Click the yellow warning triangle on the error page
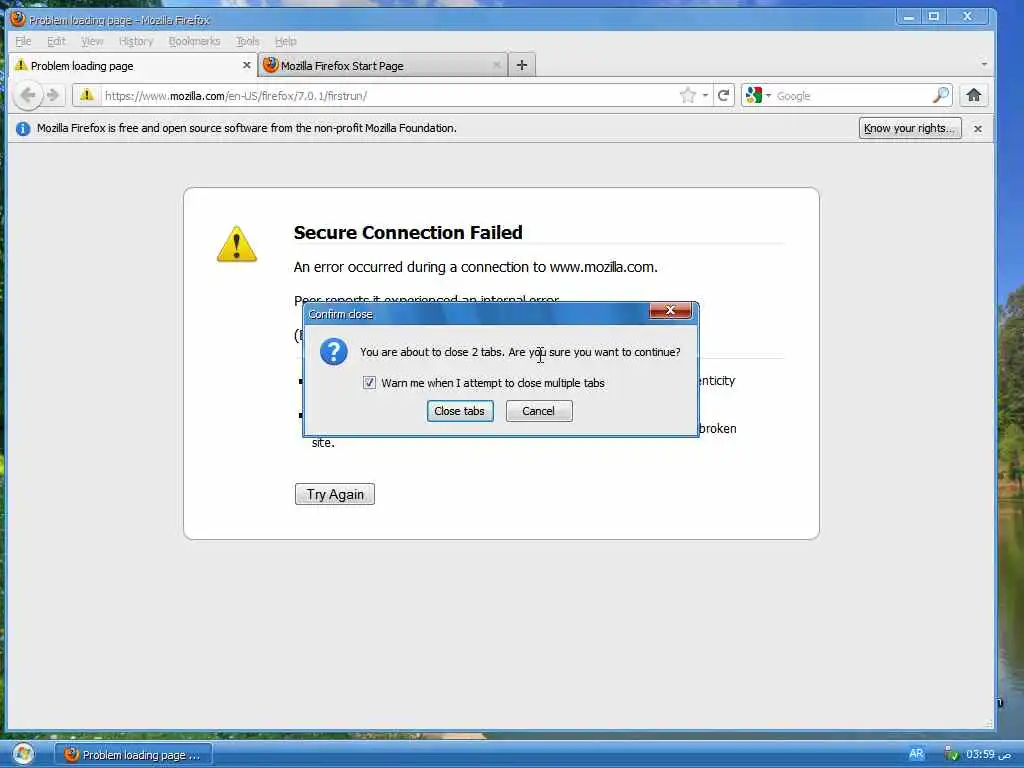The image size is (1024, 768). (x=236, y=244)
